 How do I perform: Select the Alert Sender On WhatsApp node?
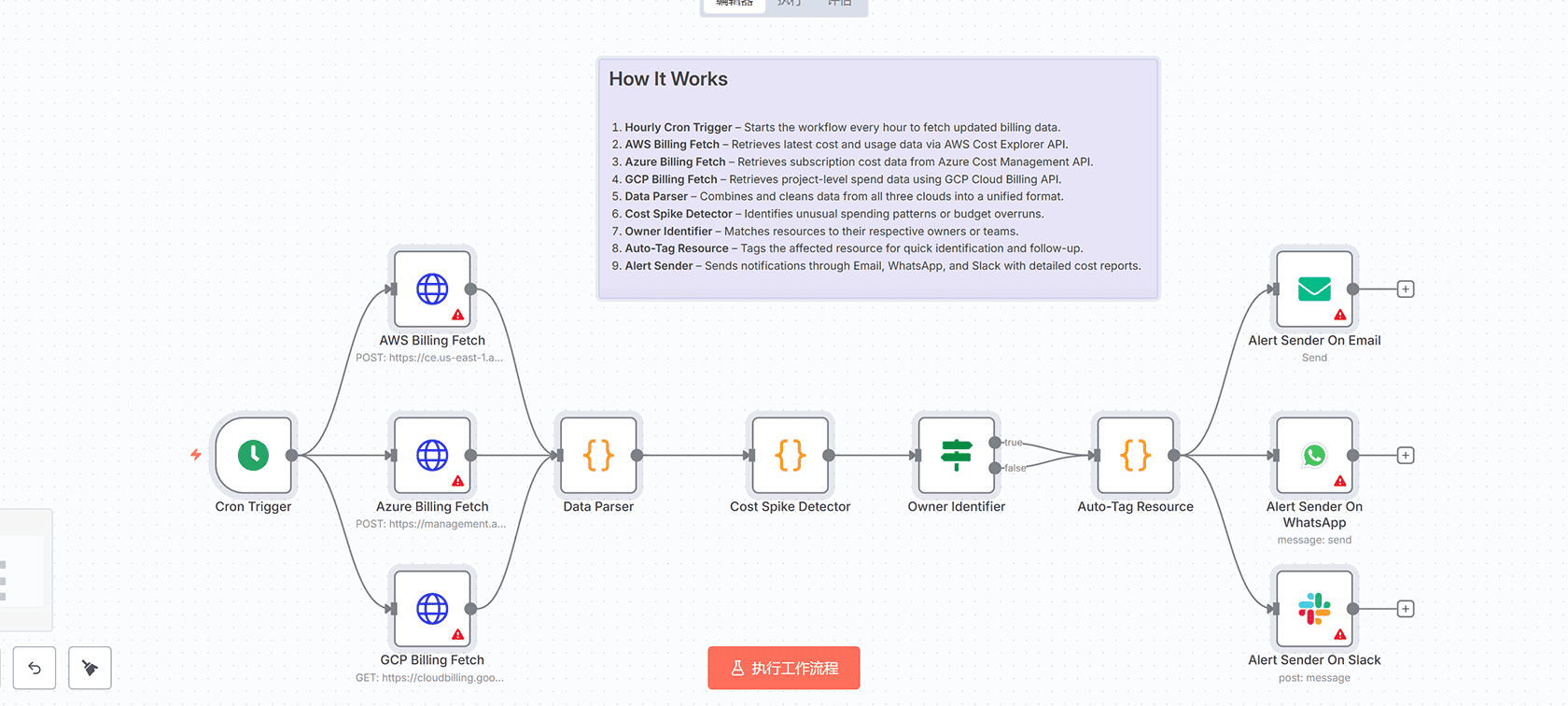(1314, 455)
